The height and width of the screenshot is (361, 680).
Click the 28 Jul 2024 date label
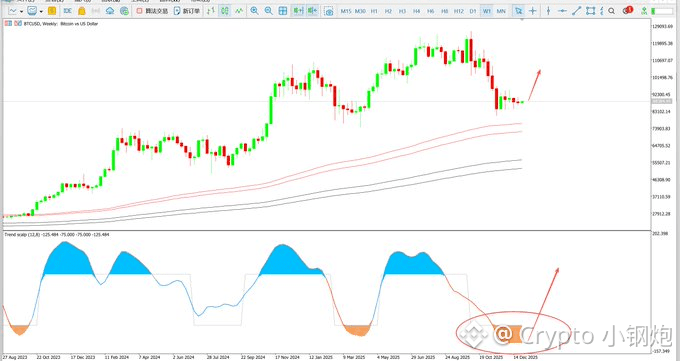click(218, 358)
